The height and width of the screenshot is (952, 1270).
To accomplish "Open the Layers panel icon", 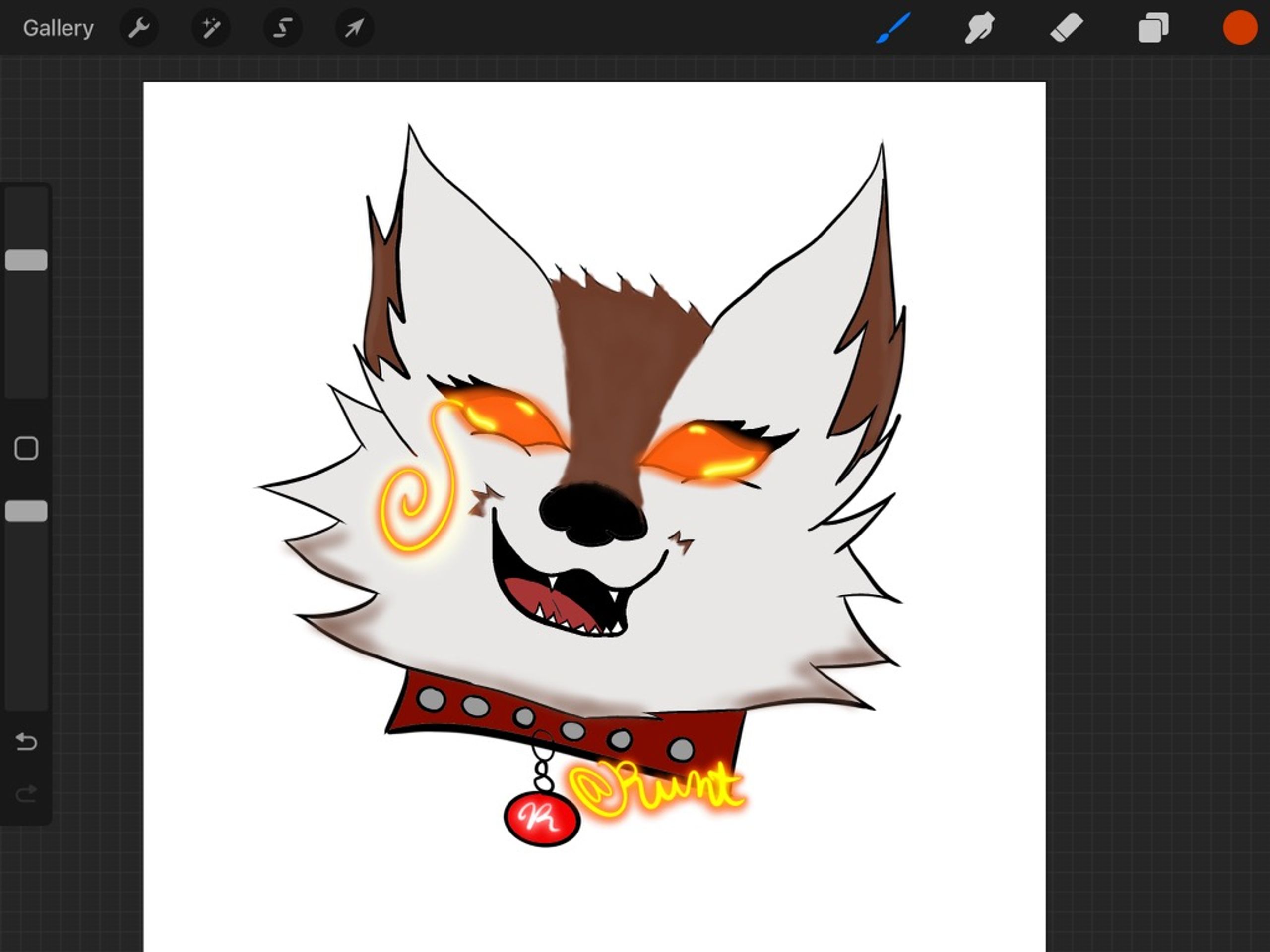I will [x=1153, y=28].
